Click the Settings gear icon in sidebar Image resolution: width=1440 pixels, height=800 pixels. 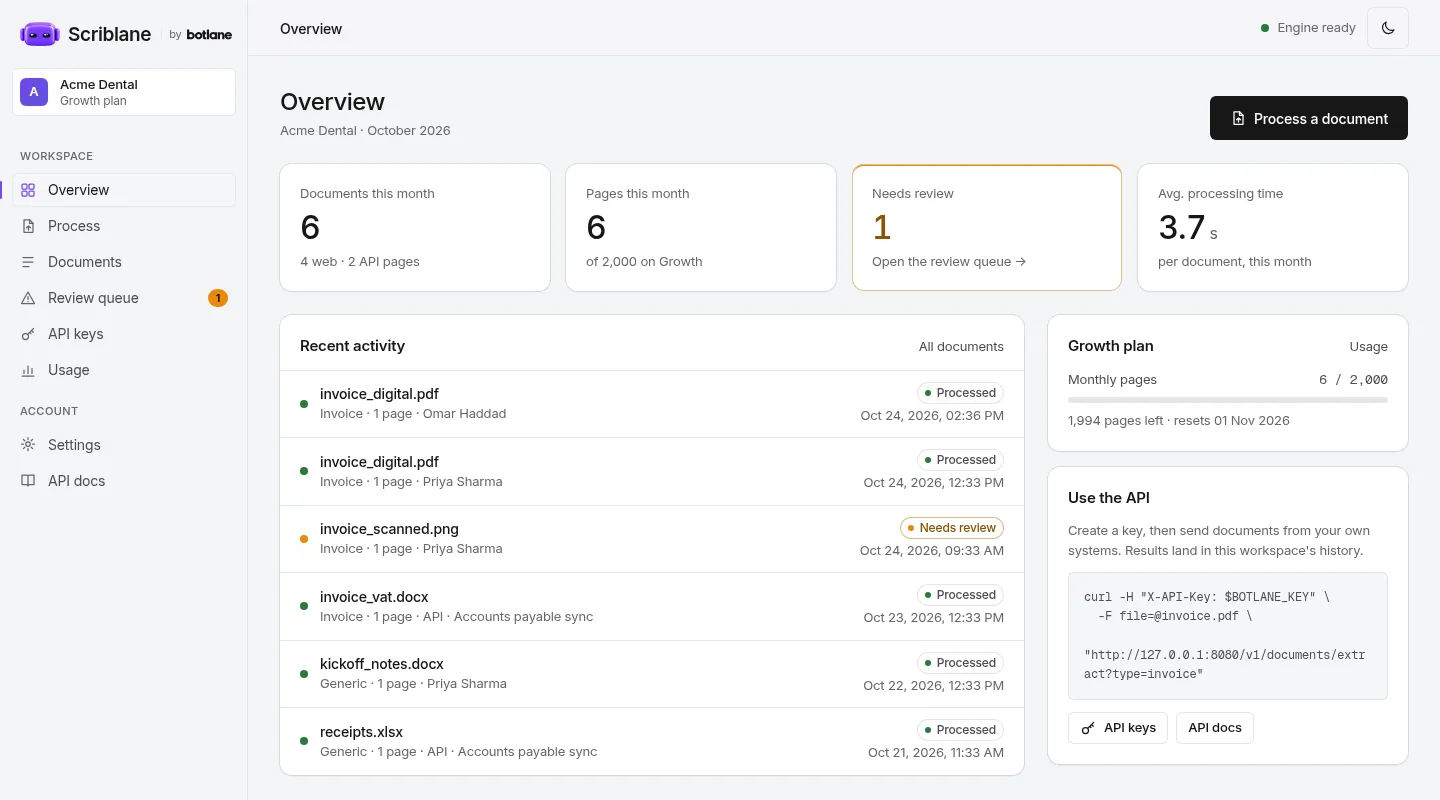(28, 445)
